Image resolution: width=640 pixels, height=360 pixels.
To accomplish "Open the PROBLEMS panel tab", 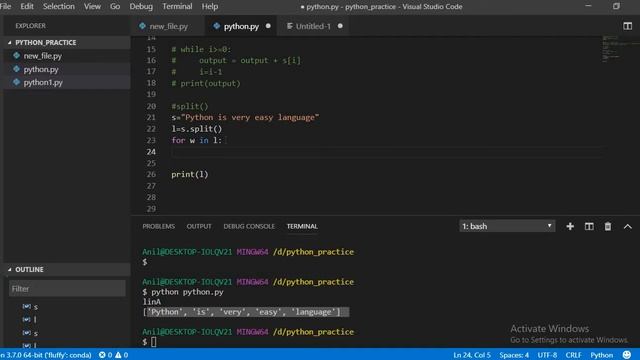I will click(x=159, y=227).
